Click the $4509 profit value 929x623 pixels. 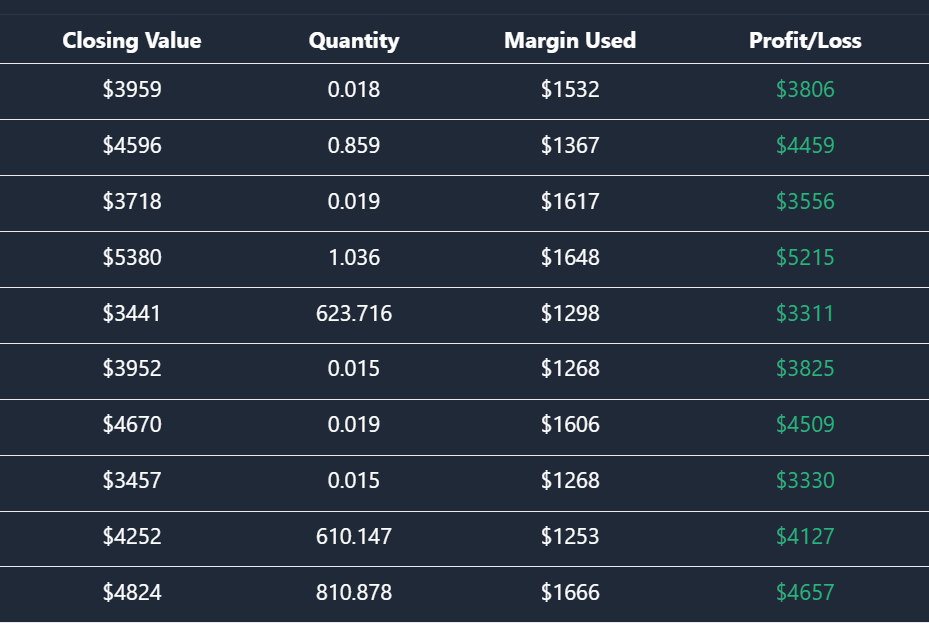[x=805, y=425]
